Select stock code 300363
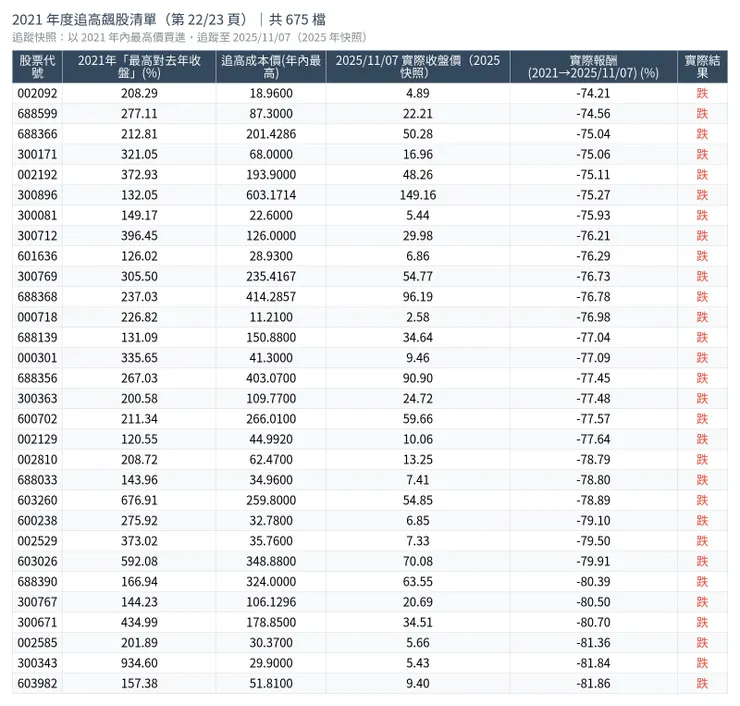 (x=37, y=398)
